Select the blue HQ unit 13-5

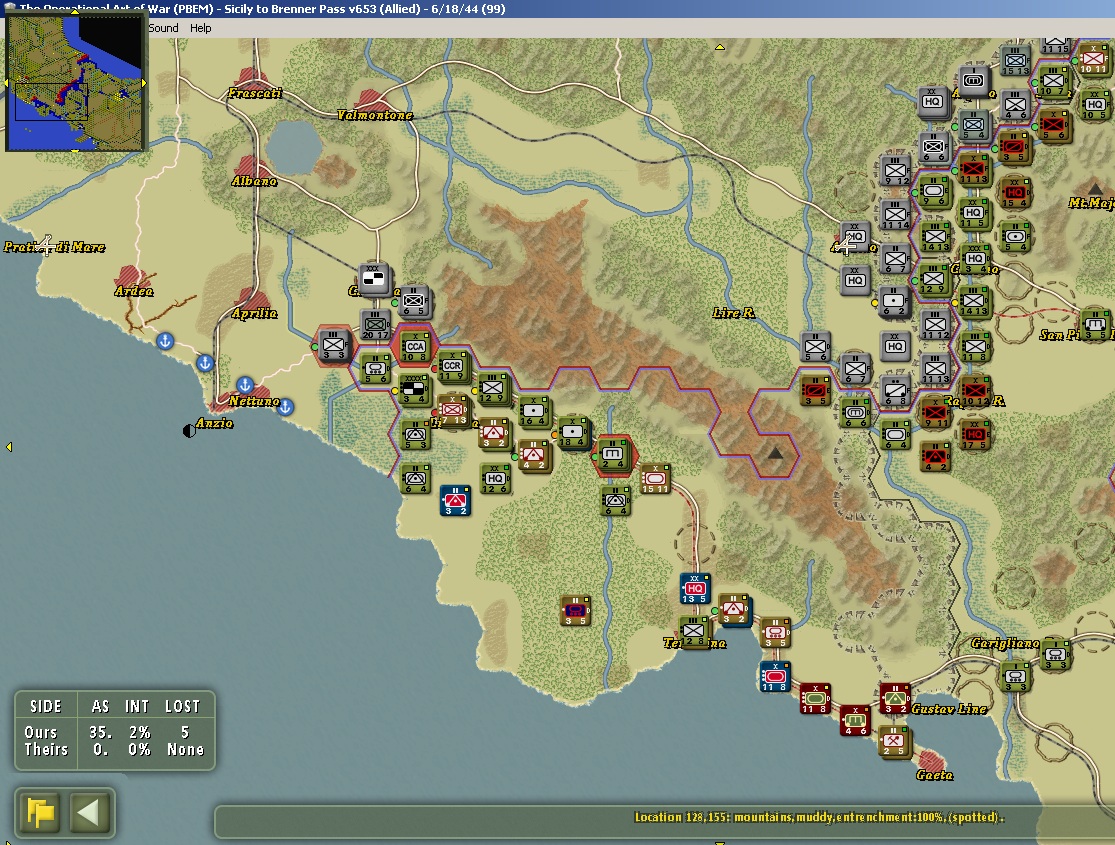695,589
